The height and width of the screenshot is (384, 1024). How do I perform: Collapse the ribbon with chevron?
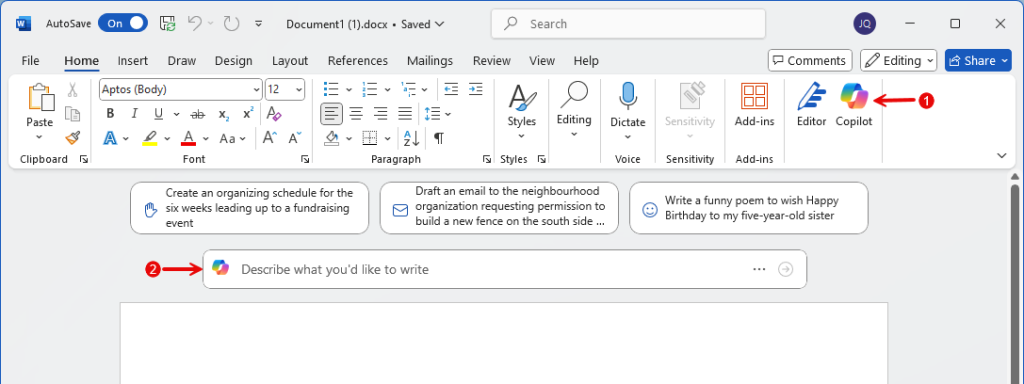tap(1002, 155)
